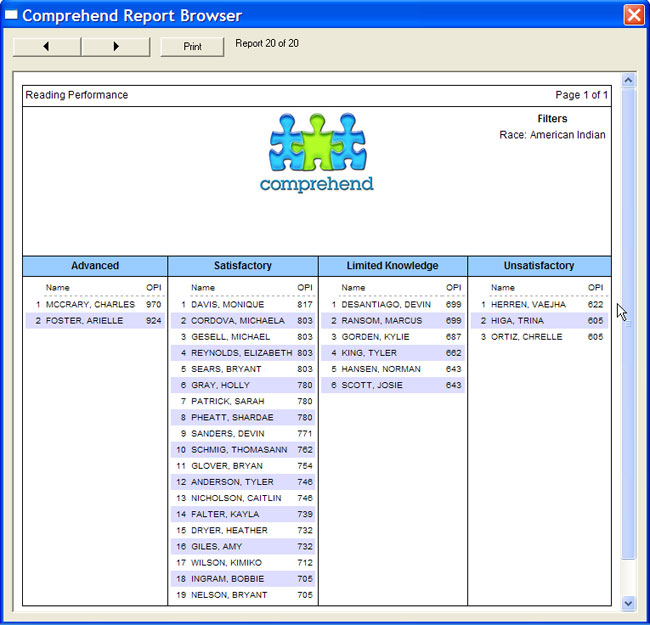Select the NICHOLSON, CAITLIN row

pyautogui.click(x=243, y=498)
